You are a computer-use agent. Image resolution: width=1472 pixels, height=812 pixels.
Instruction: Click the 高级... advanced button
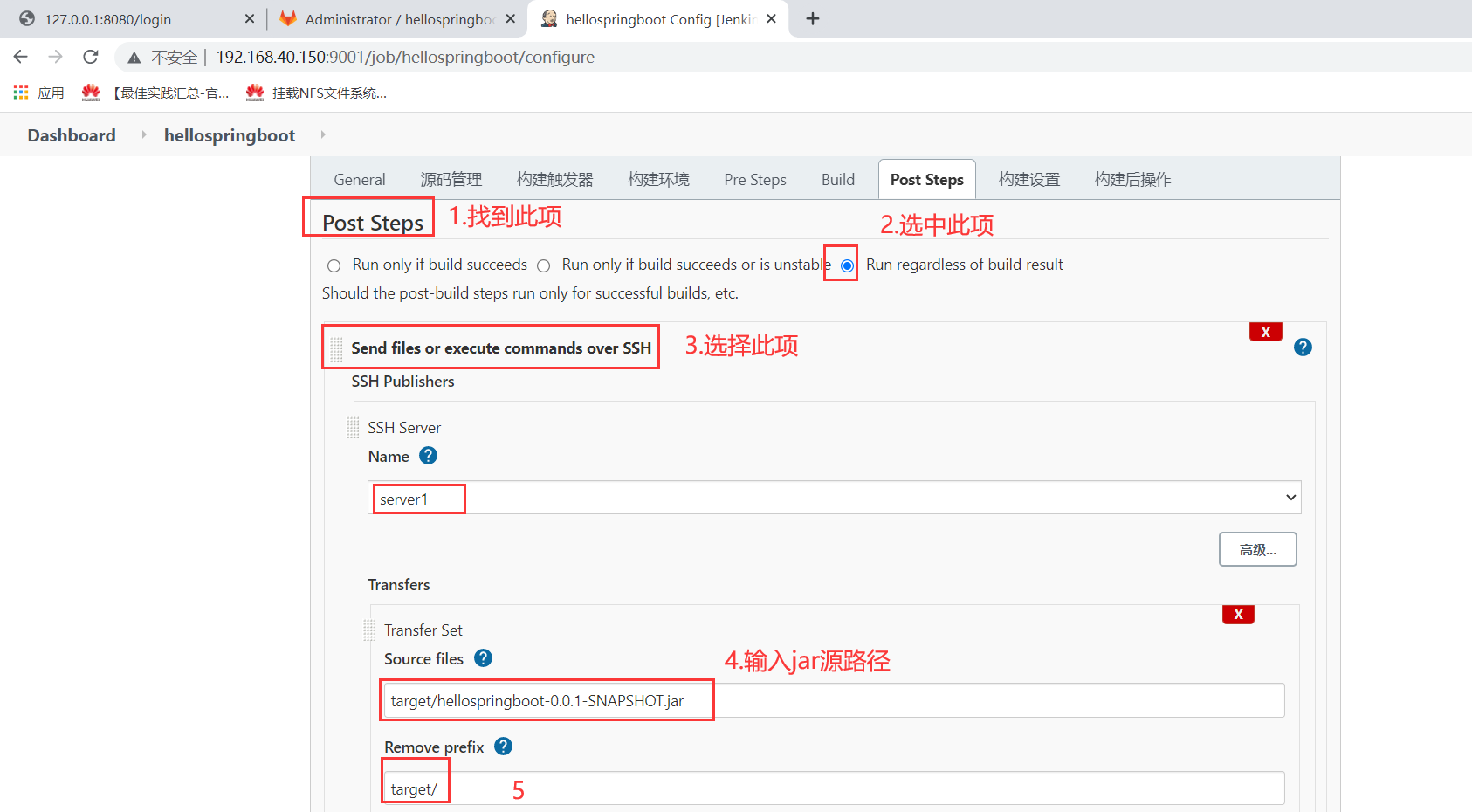click(1258, 549)
